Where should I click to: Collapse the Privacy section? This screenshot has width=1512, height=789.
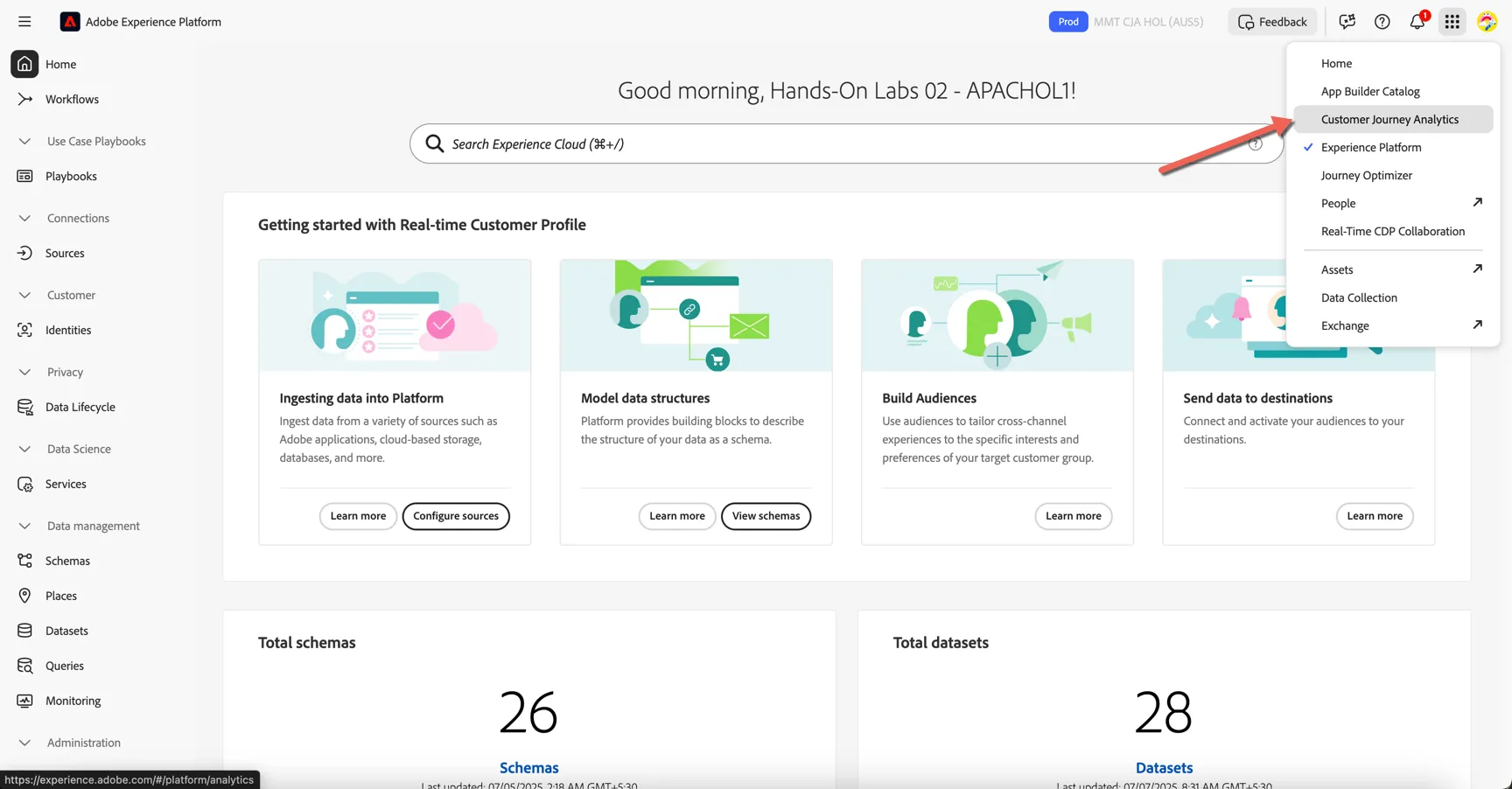(24, 372)
